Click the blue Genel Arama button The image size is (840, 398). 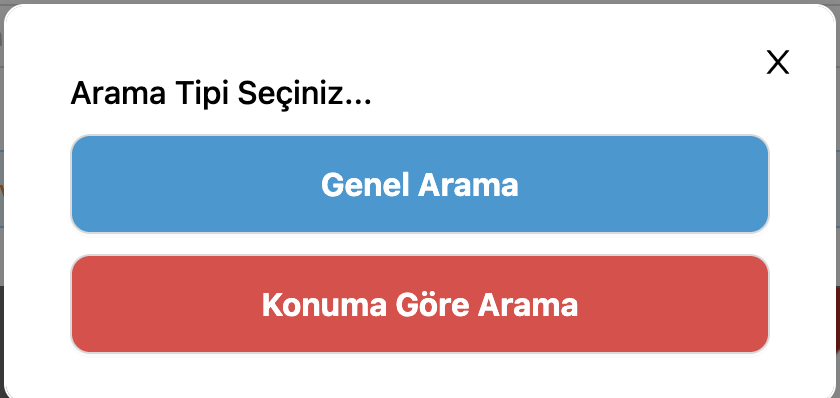(420, 184)
